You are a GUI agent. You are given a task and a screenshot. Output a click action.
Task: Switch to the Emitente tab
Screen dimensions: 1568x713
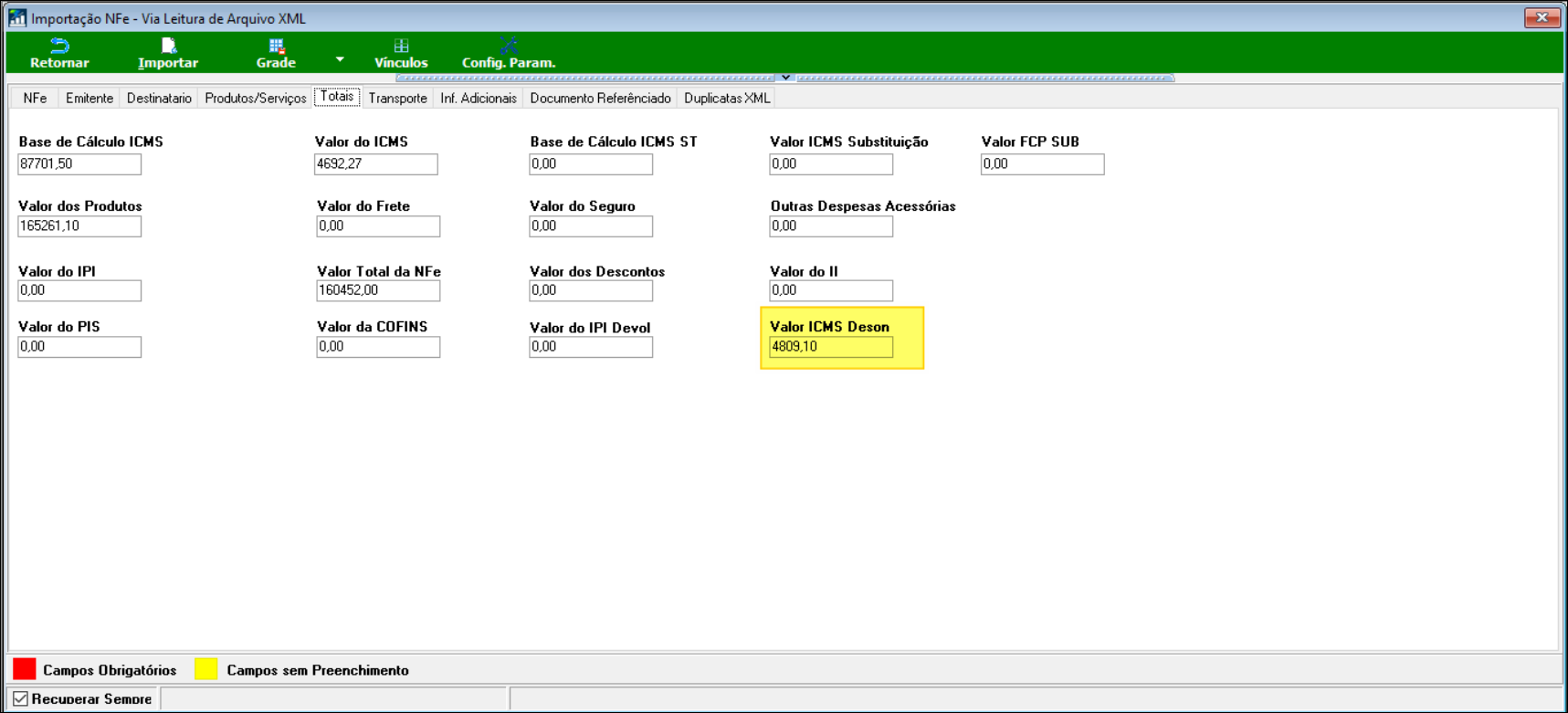tap(89, 99)
